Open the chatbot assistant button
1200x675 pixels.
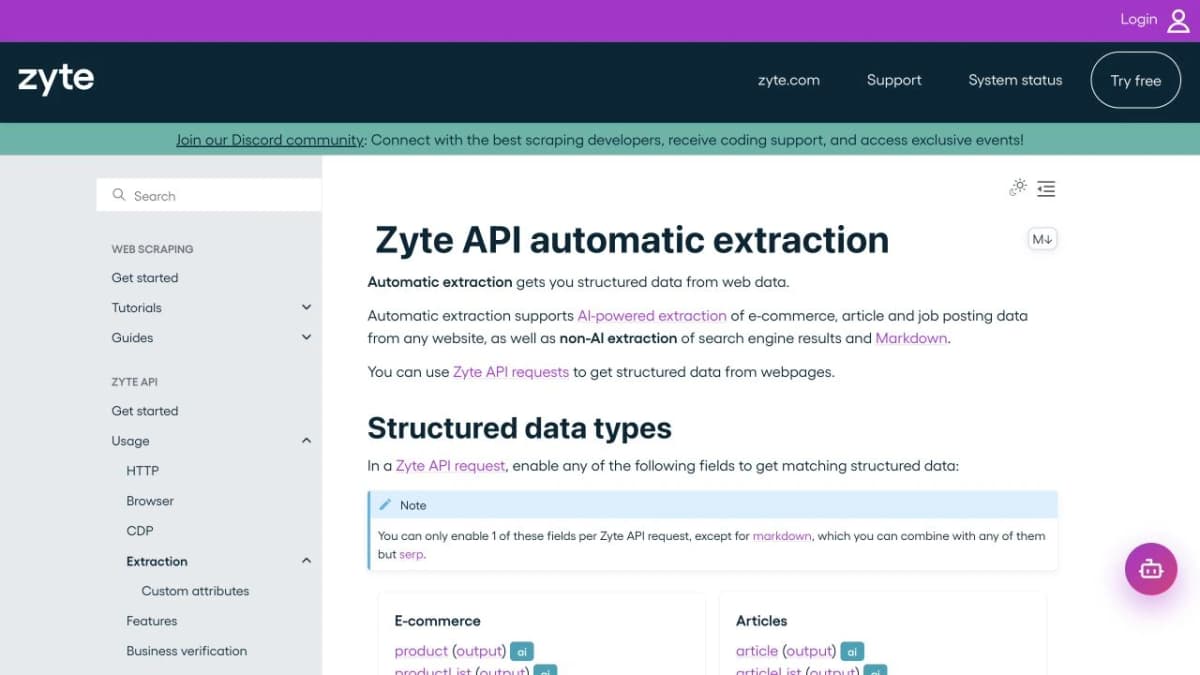[1151, 569]
